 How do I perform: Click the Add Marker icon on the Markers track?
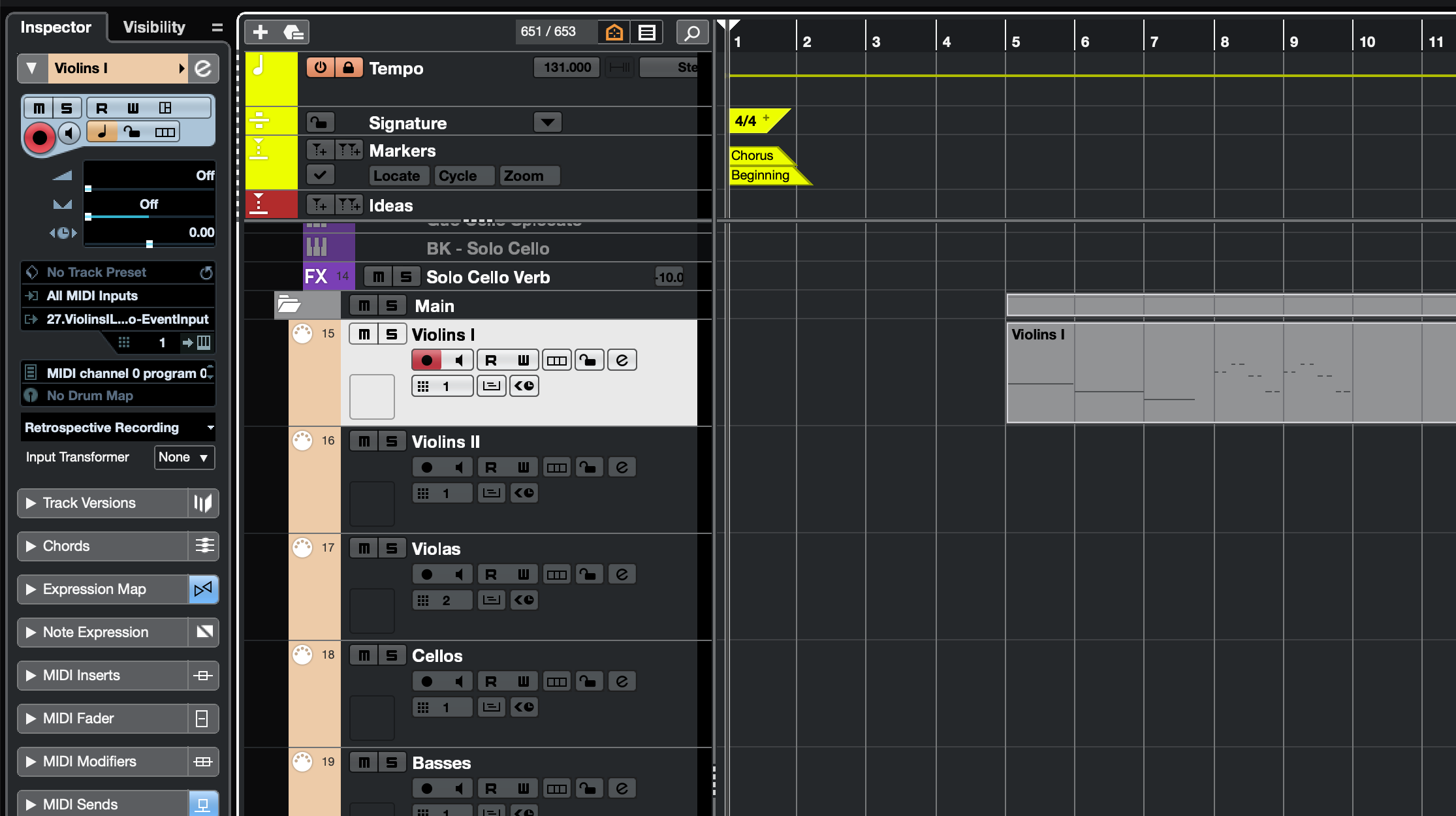coord(319,149)
